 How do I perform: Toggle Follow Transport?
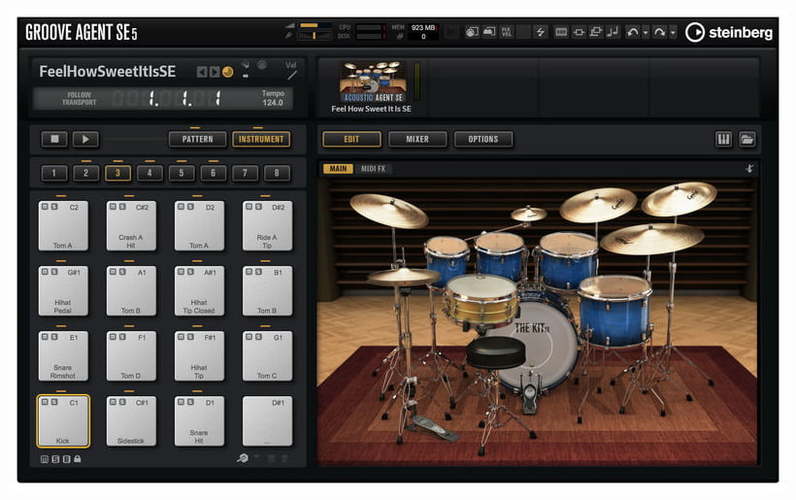pos(79,98)
